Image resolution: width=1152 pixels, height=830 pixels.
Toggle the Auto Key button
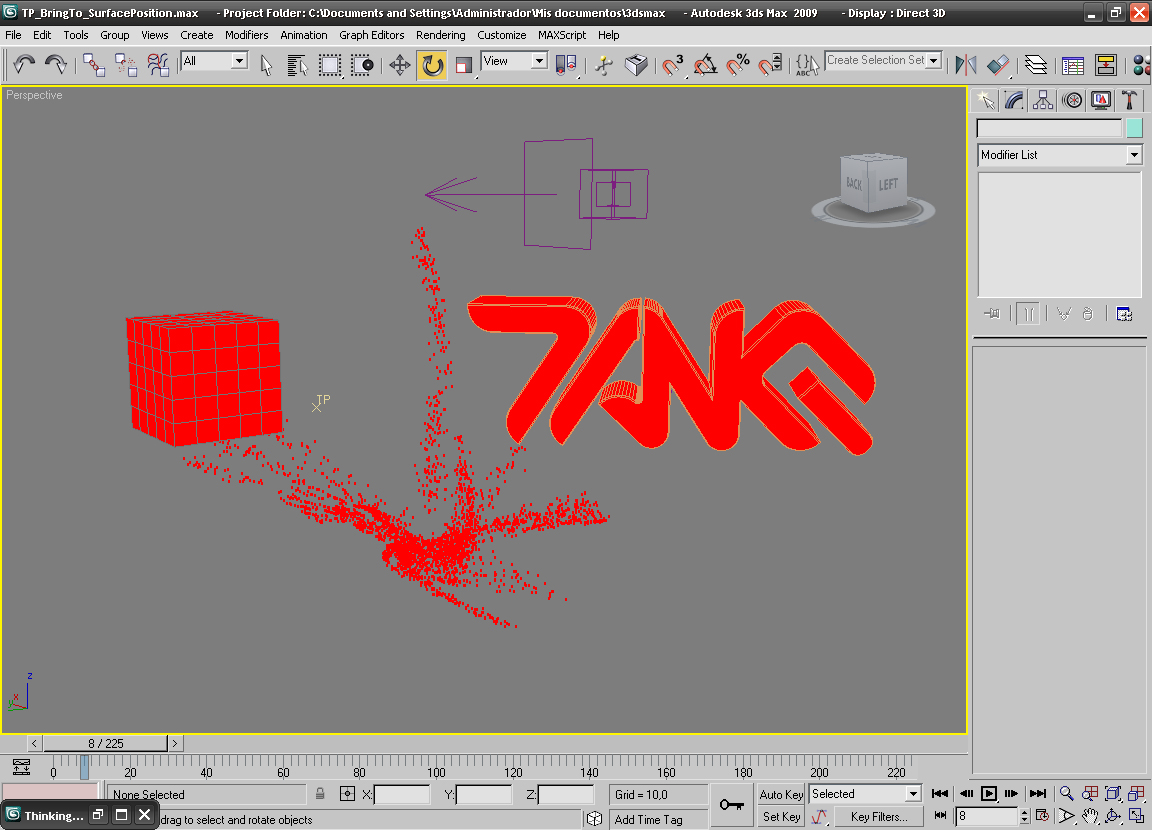coord(781,794)
